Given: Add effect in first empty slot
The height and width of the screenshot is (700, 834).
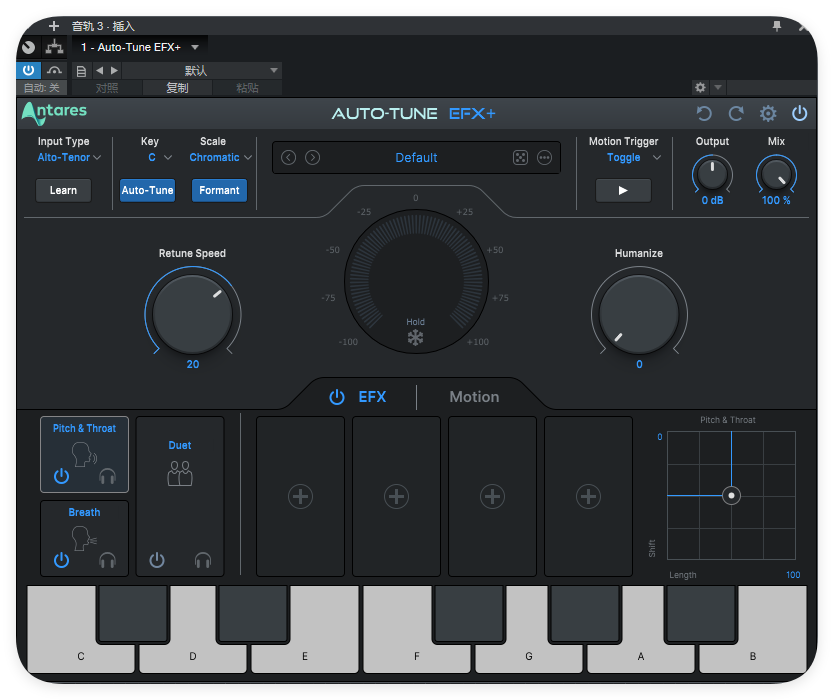Looking at the screenshot, I should coord(301,496).
